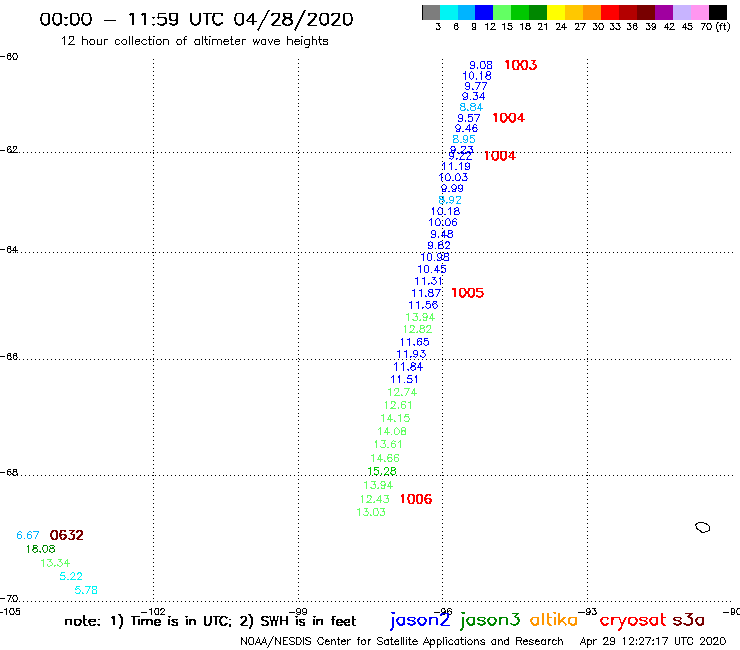Click the small island outline on map
This screenshot has height=650, width=740.
[703, 527]
